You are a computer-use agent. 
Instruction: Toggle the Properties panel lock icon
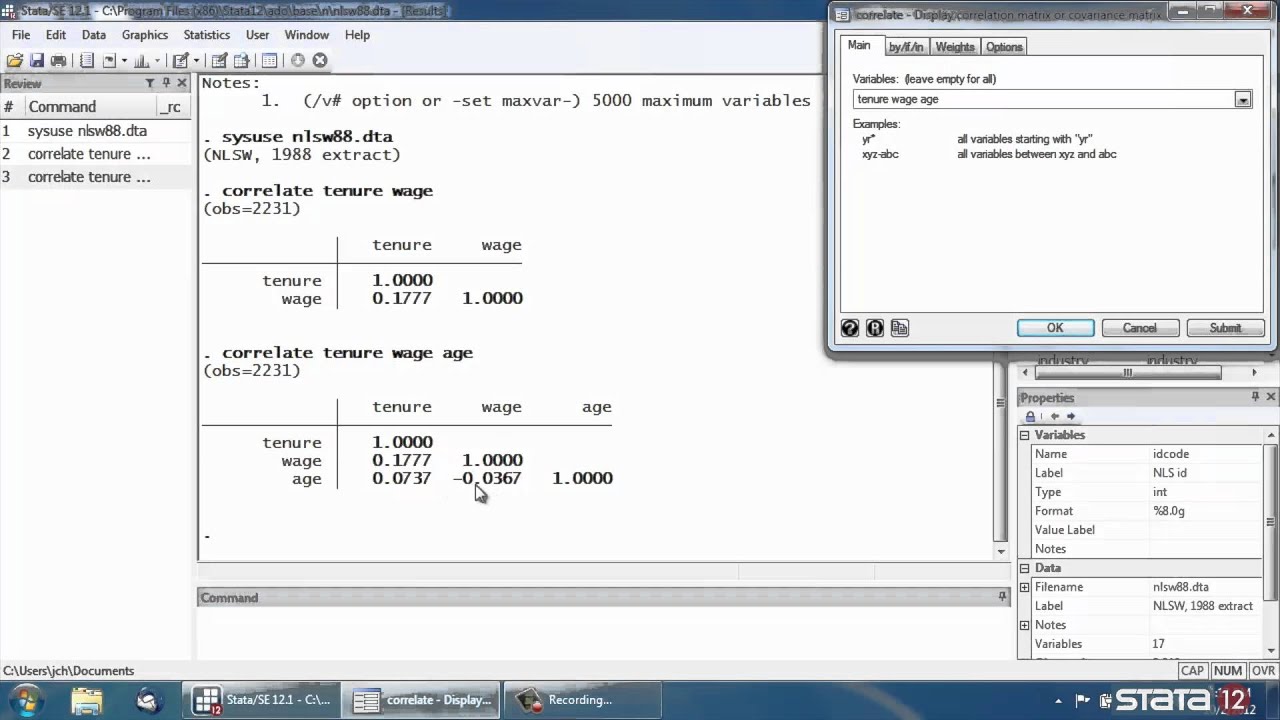click(1030, 416)
